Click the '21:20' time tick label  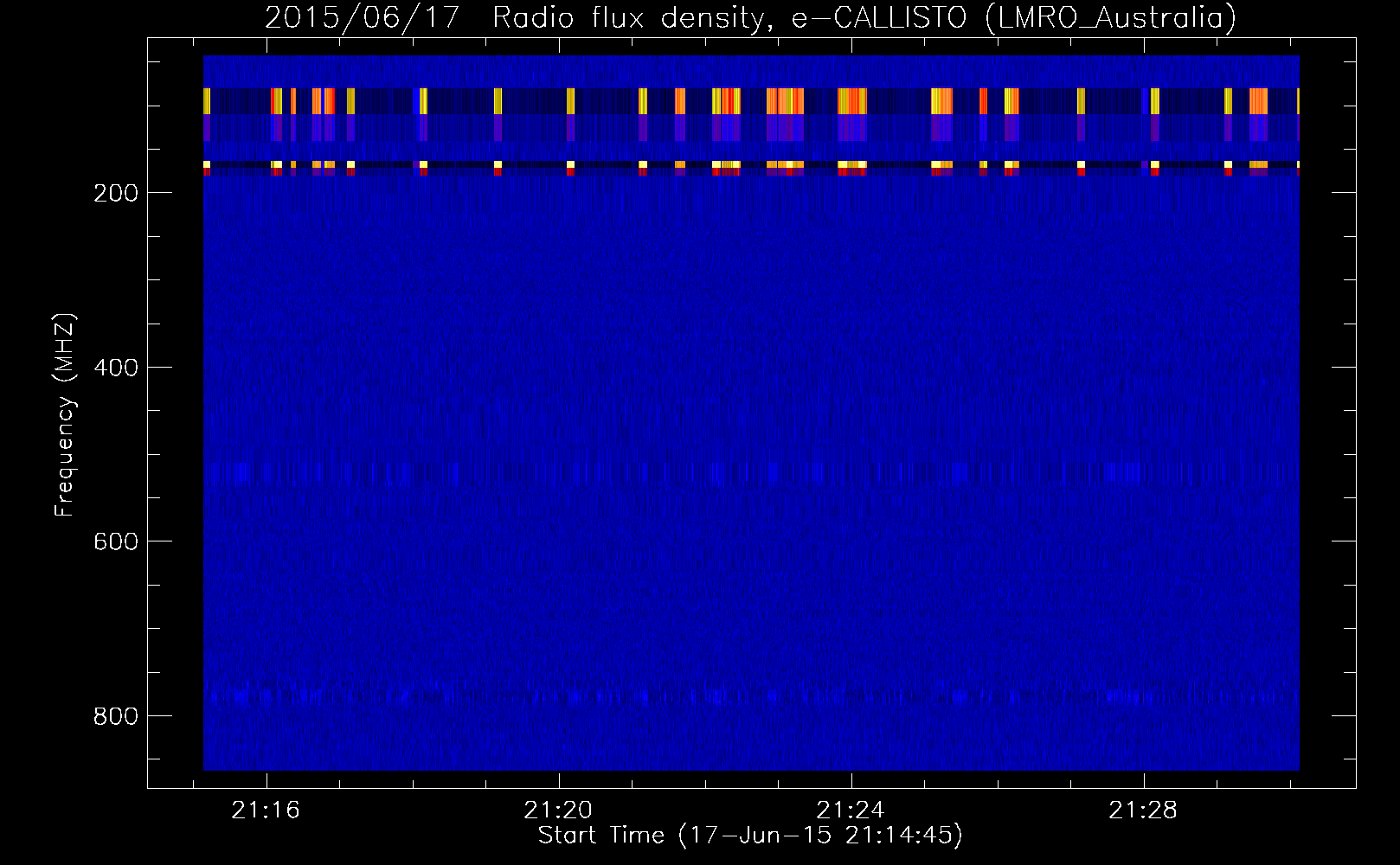(558, 811)
